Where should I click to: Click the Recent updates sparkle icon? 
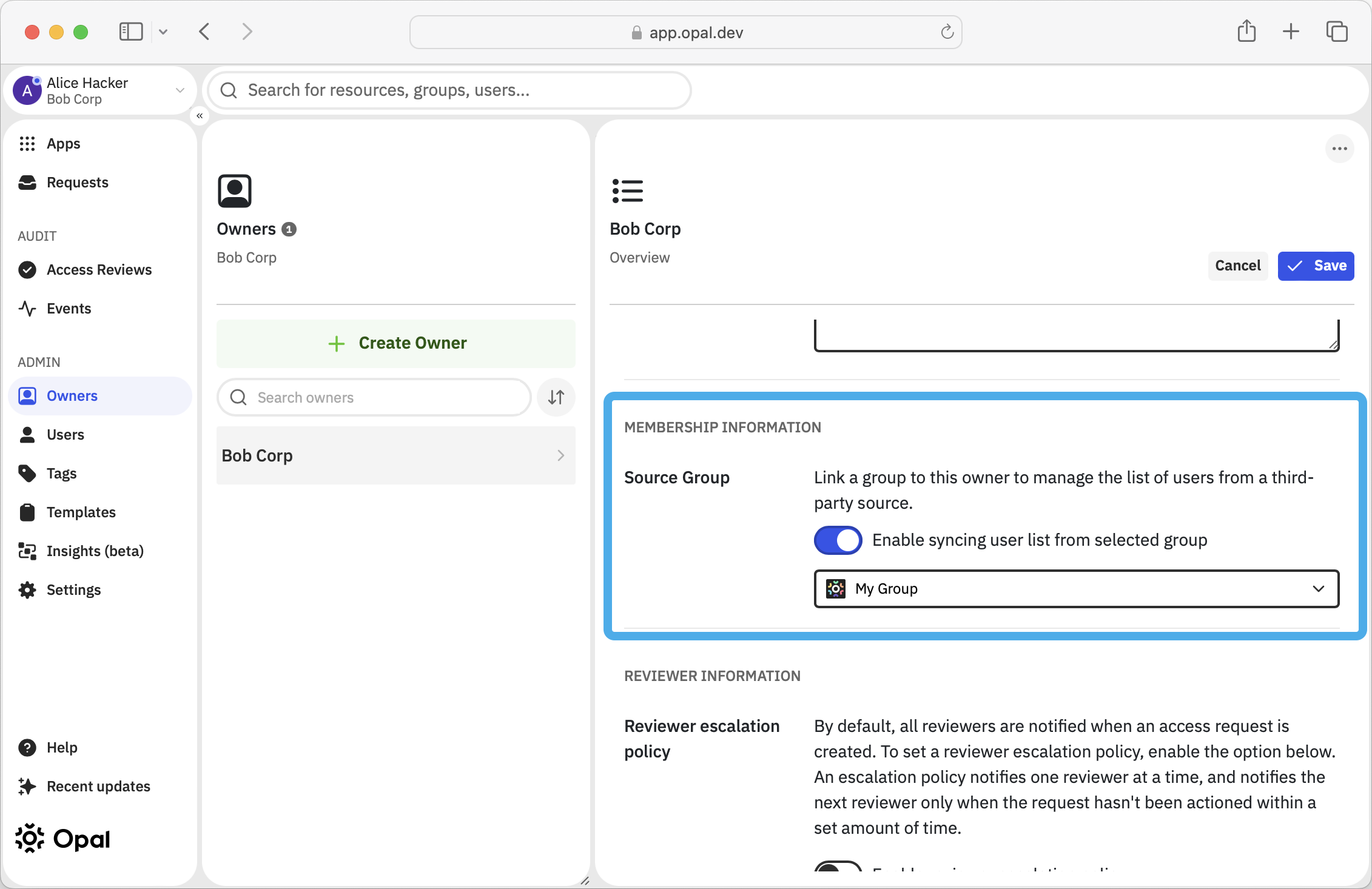pyautogui.click(x=27, y=787)
